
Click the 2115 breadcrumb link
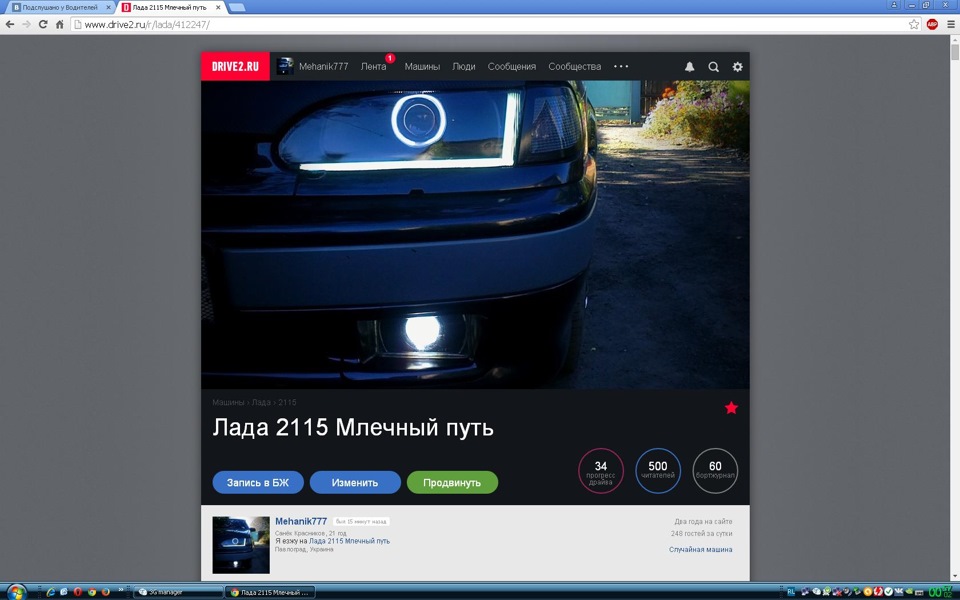click(287, 402)
